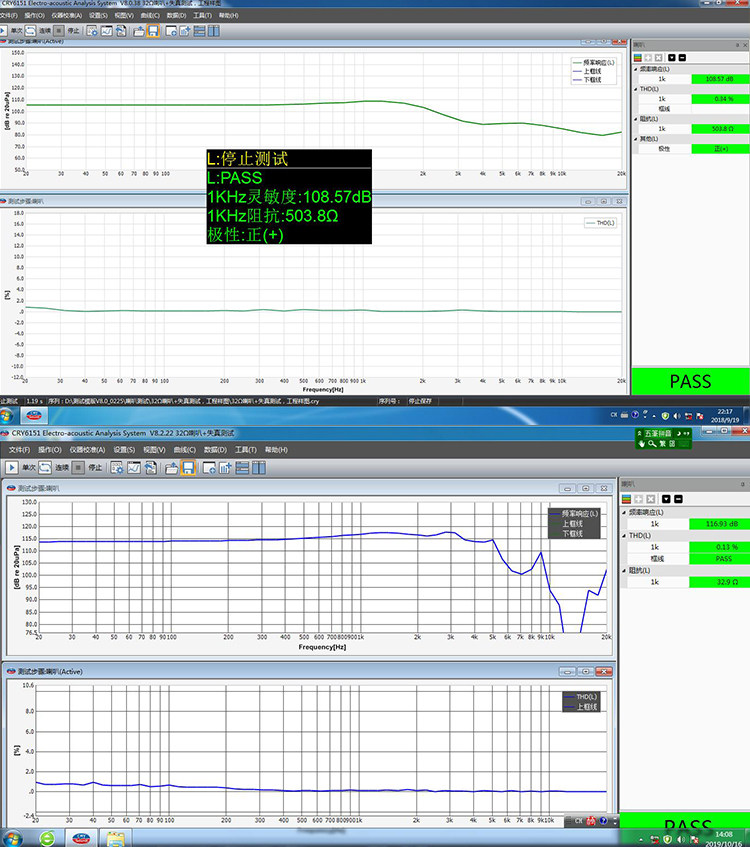Select 32.9 Ω impedance value cell
The image size is (750, 847).
tap(719, 582)
